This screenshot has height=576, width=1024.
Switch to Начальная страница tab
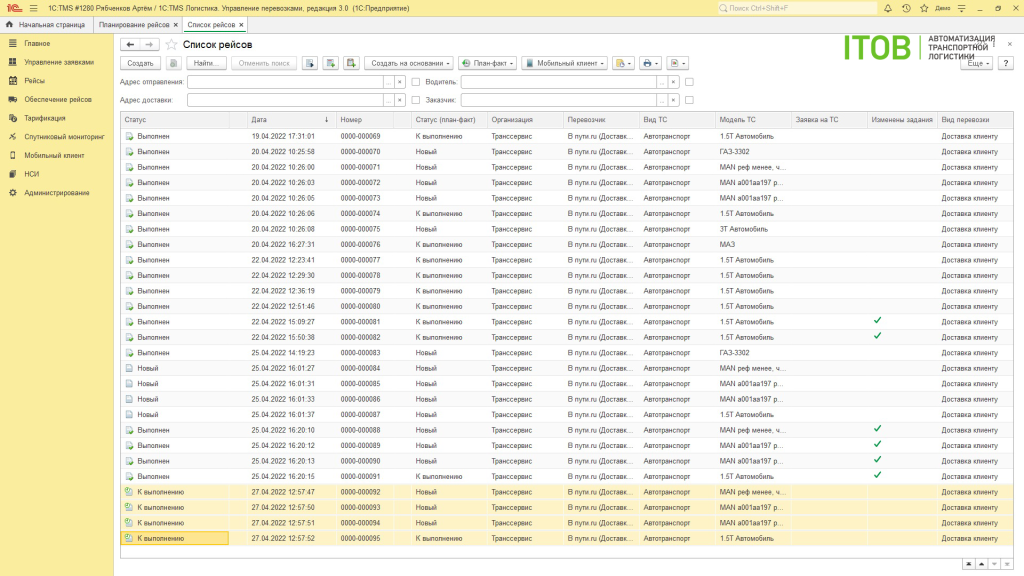click(x=46, y=25)
